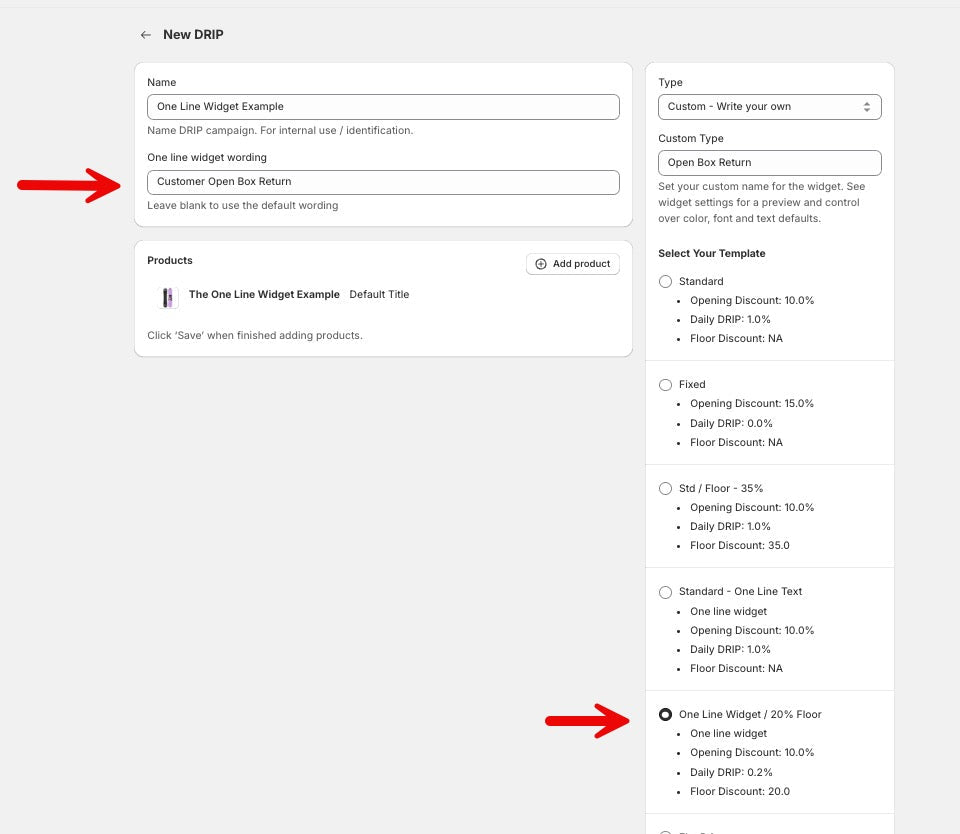Click the New DRIP page heading
The height and width of the screenshot is (834, 960).
point(193,35)
